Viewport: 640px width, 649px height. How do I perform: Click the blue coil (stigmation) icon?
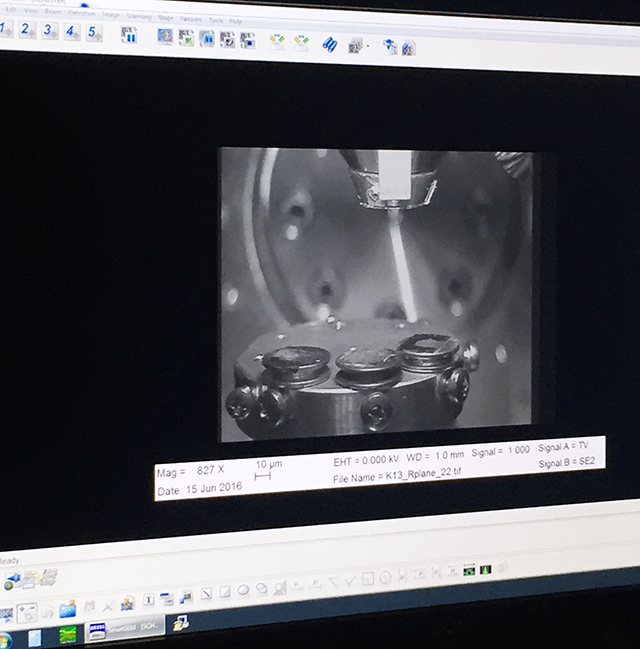(x=330, y=44)
